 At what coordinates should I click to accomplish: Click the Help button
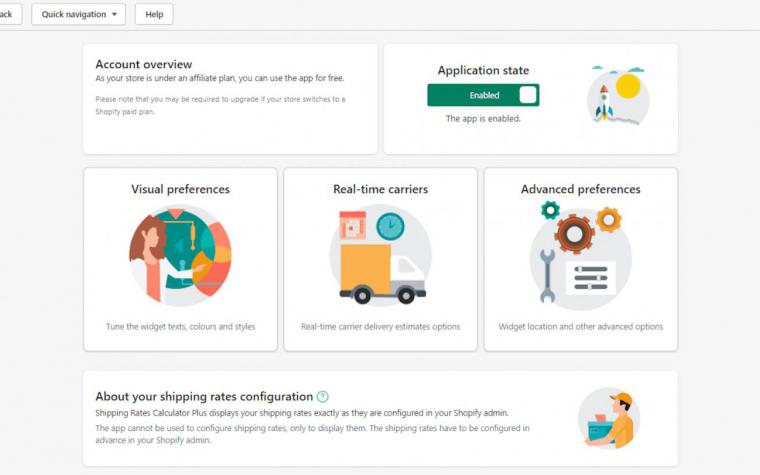(154, 14)
